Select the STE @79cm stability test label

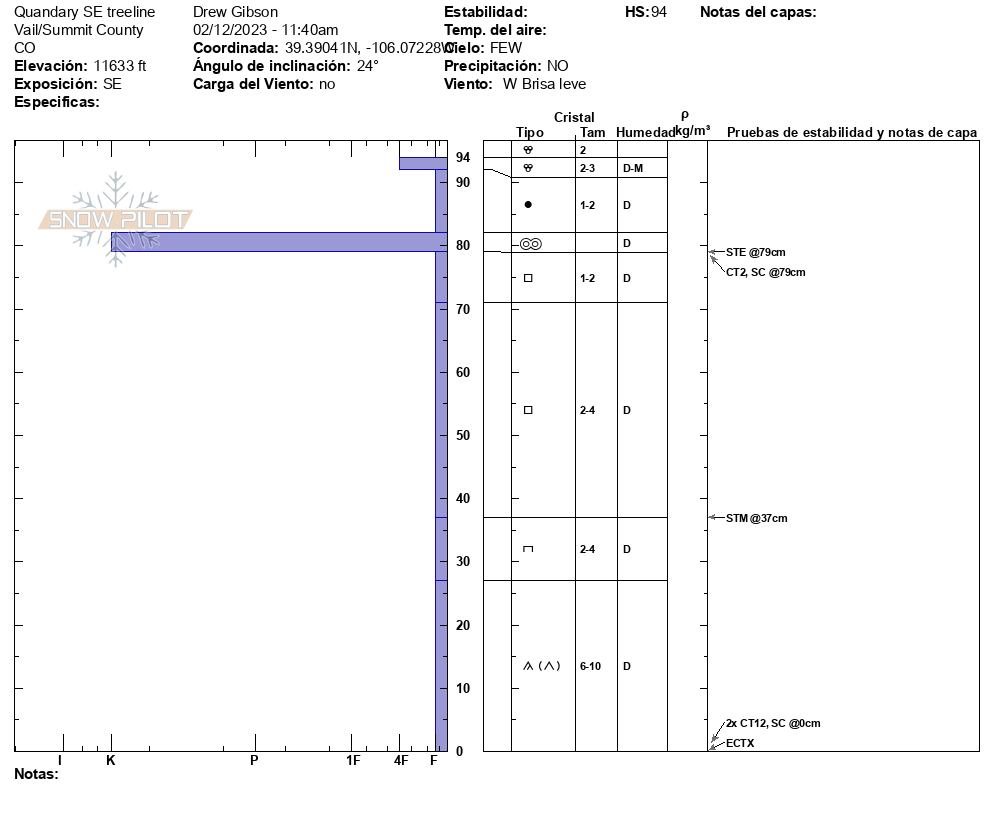[x=755, y=252]
